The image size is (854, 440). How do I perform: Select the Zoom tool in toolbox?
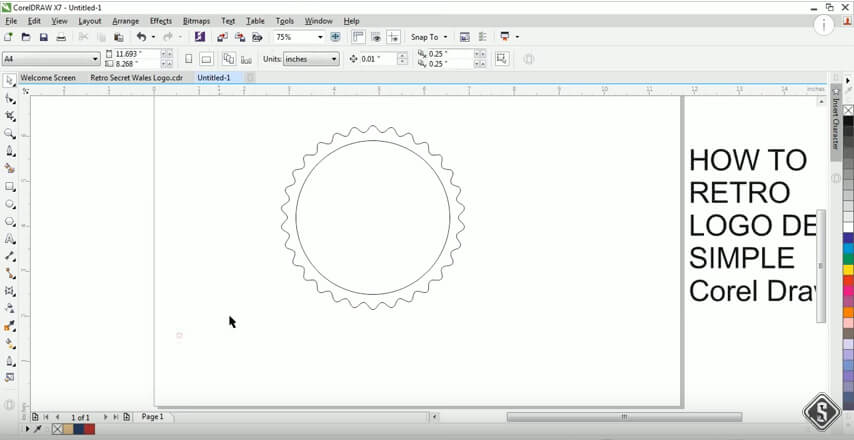10,133
